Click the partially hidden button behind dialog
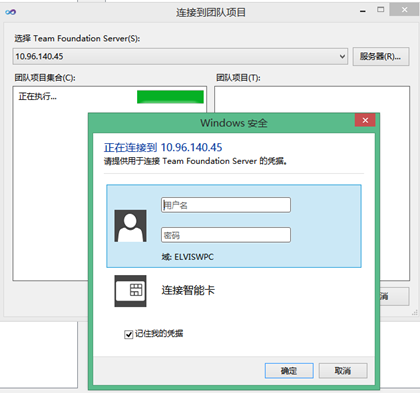 pyautogui.click(x=394, y=296)
